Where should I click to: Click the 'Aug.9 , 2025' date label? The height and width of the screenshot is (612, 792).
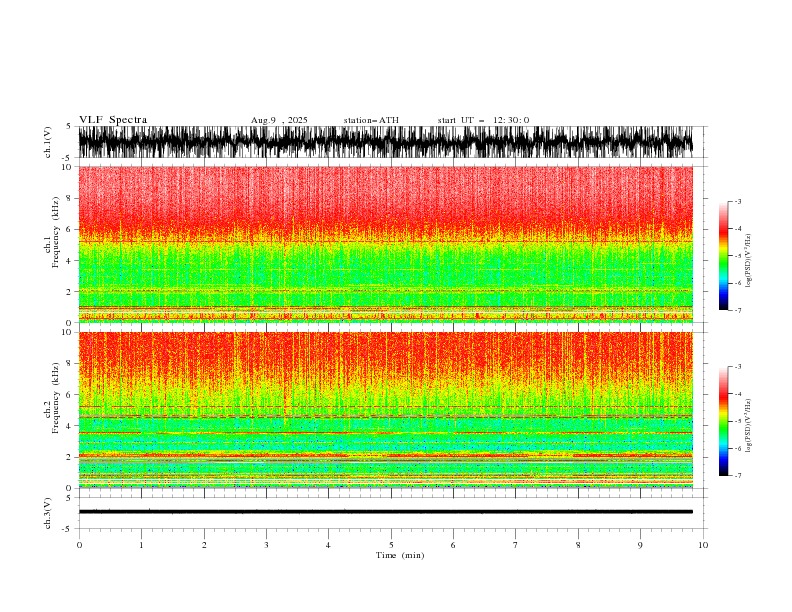click(x=279, y=120)
